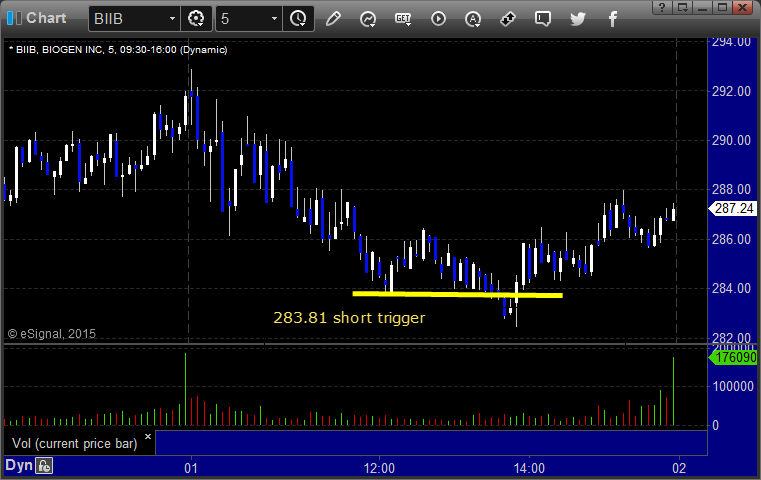761x480 pixels.
Task: Open the chart settings gear
Action: [196, 19]
